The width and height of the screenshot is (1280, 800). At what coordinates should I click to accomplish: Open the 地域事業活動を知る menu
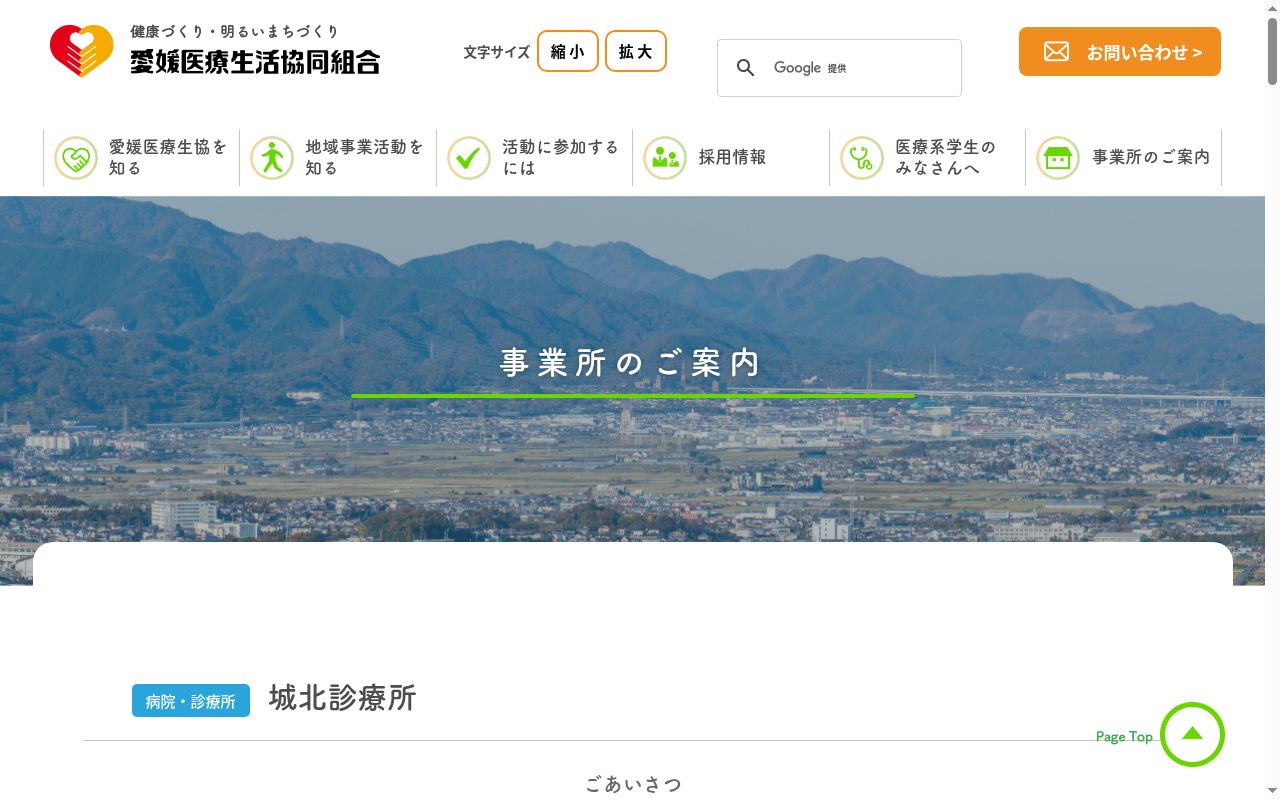(338, 158)
